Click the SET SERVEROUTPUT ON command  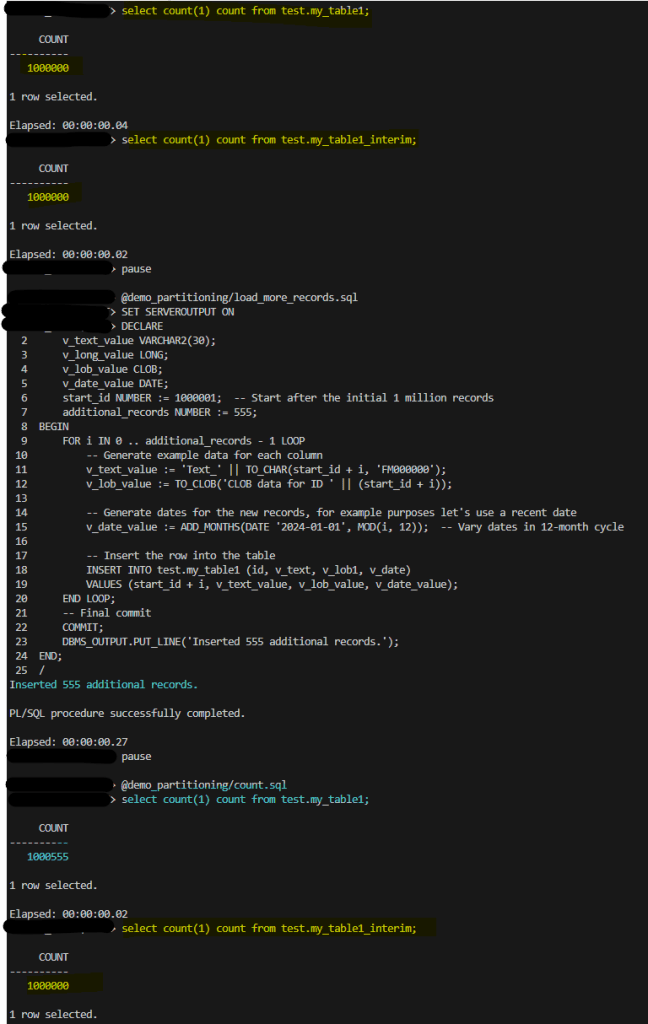click(x=178, y=312)
